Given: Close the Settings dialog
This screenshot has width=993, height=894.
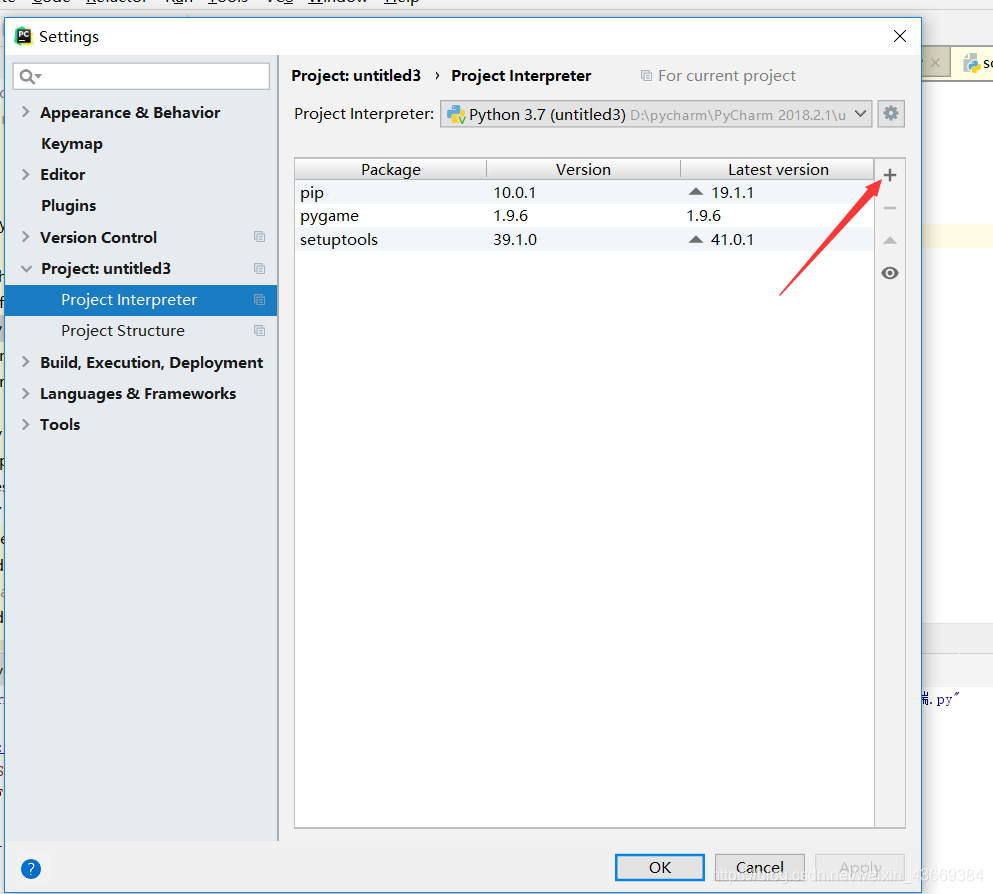Looking at the screenshot, I should pos(900,36).
